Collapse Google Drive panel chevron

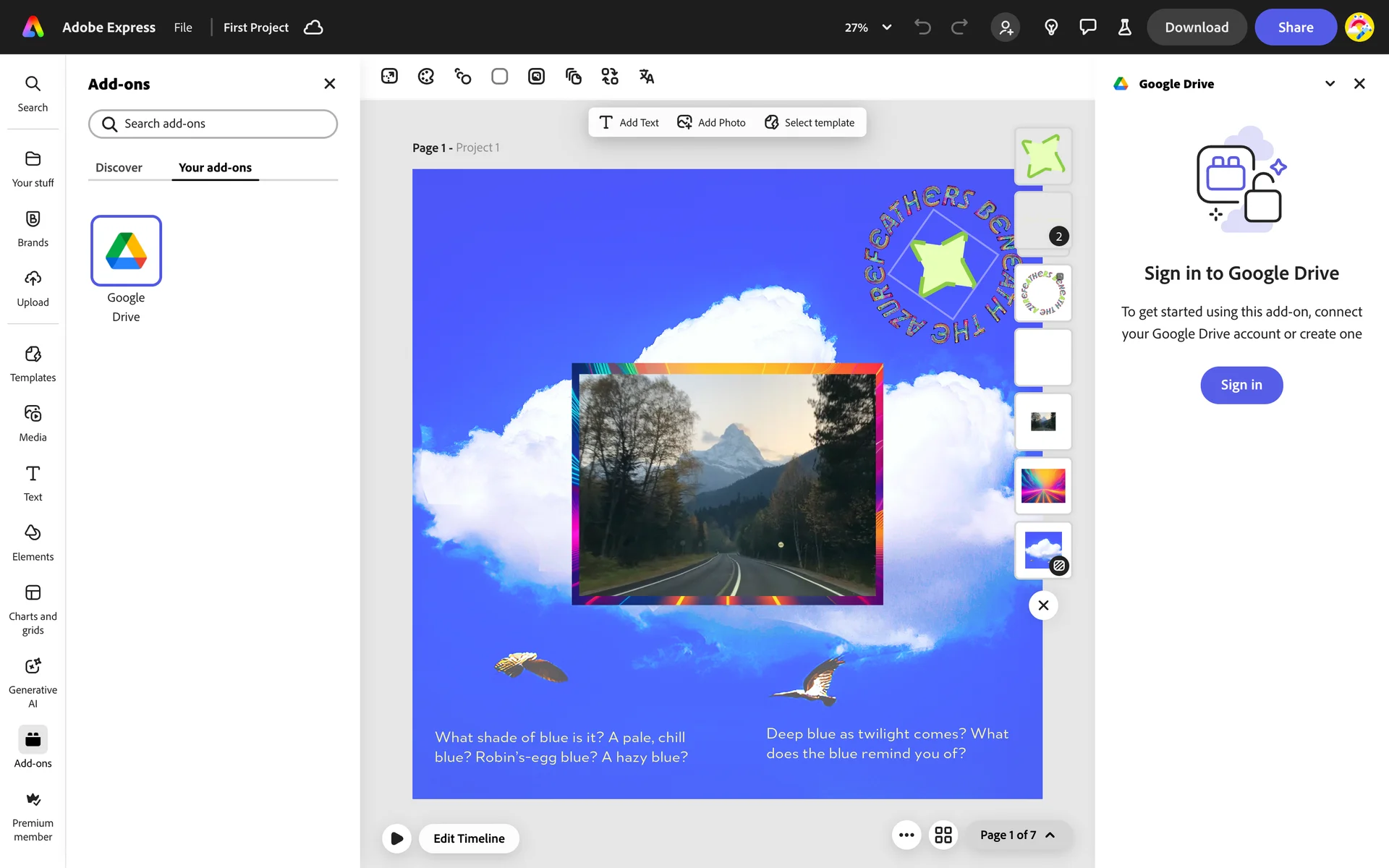pos(1330,84)
